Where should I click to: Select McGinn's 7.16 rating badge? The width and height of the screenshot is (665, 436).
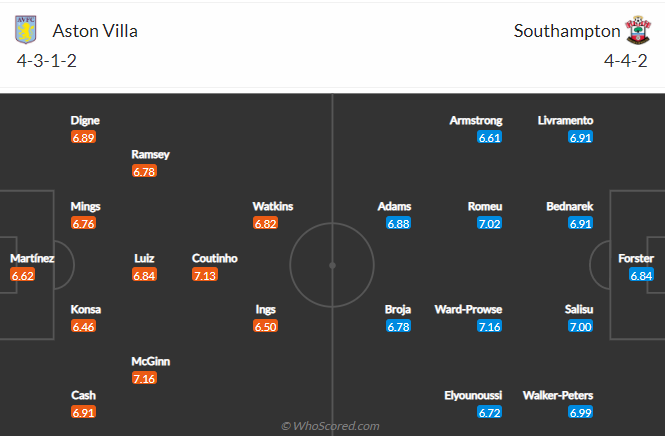pos(144,378)
